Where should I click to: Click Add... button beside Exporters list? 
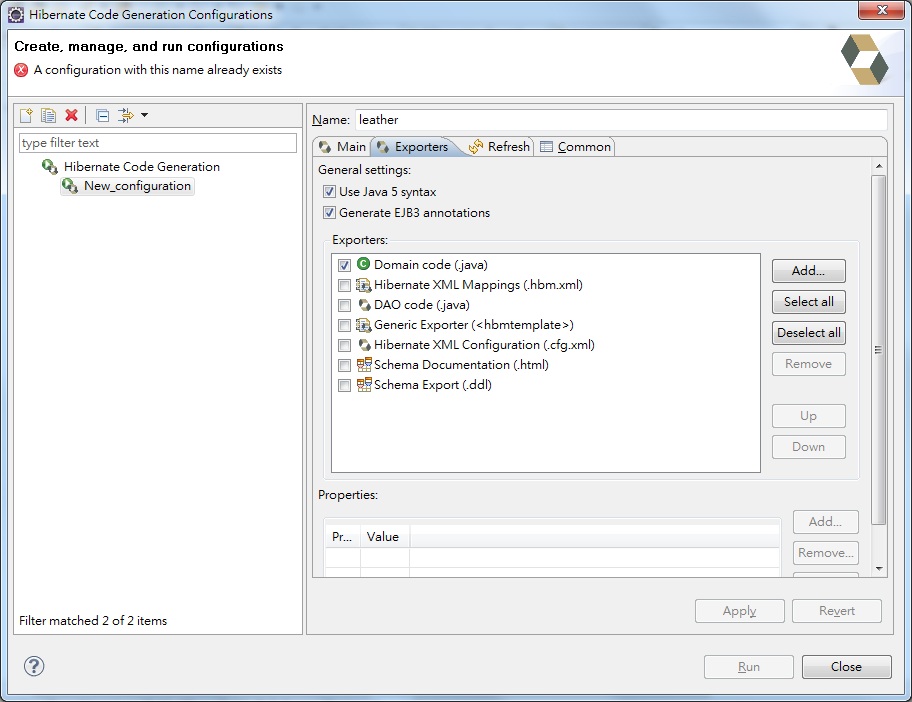(808, 270)
